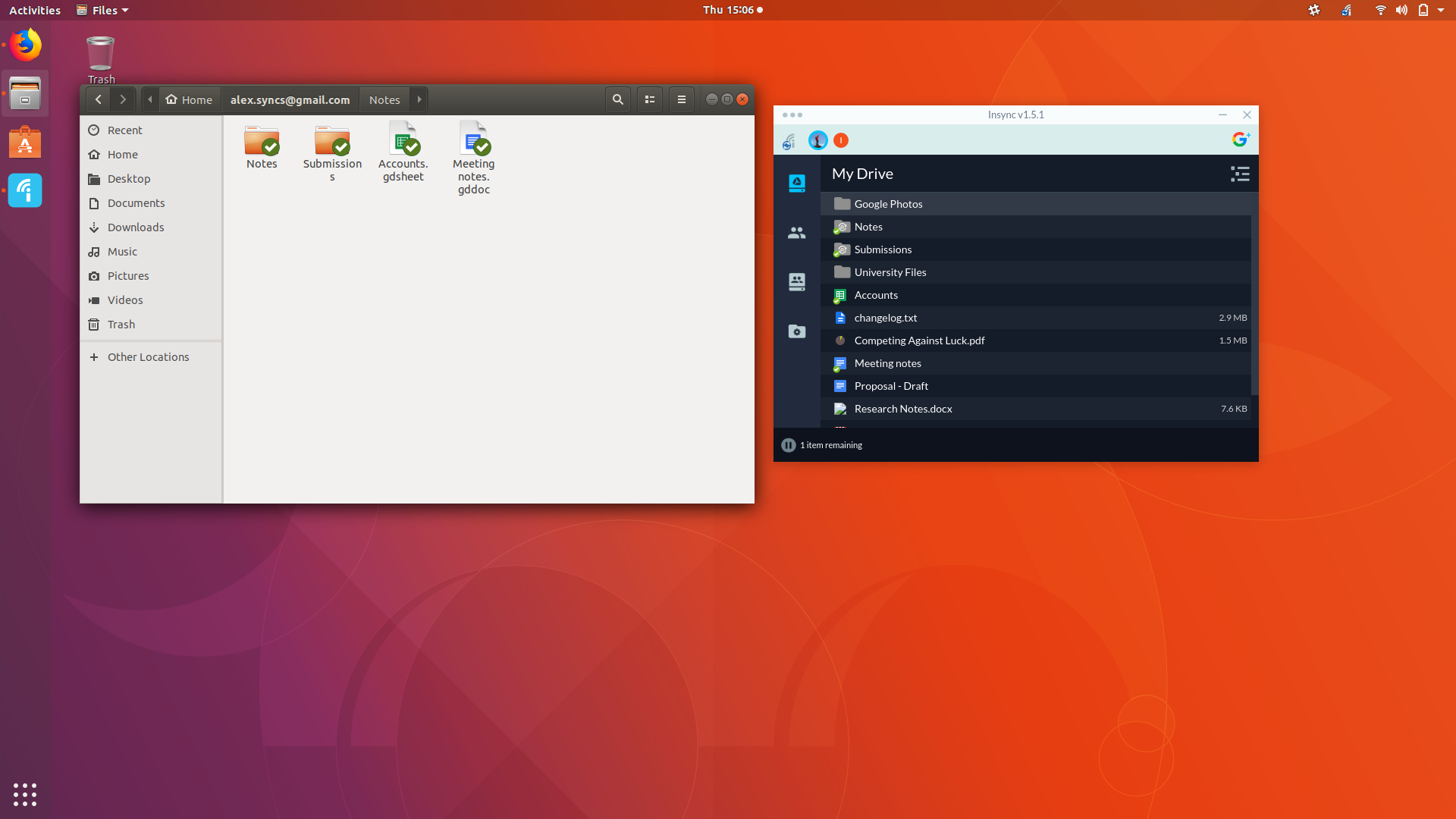Click the list view toggle icon in Insync
This screenshot has width=1456, height=819.
tap(1239, 174)
